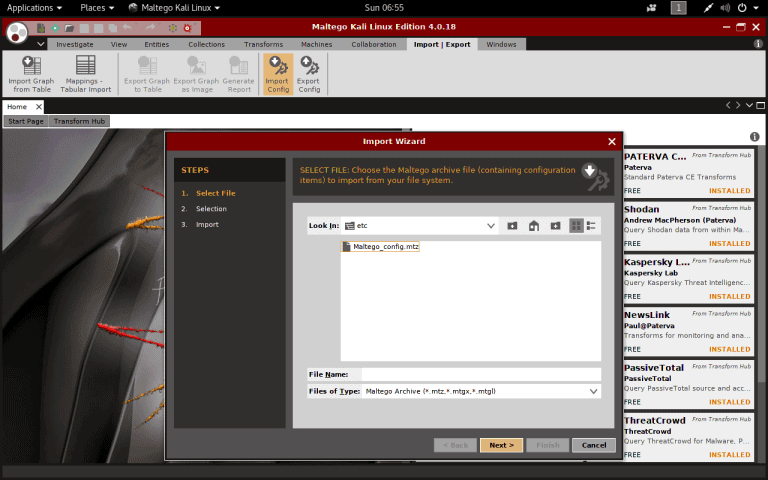Click the disabled Finish button
The image size is (768, 480).
coord(548,445)
